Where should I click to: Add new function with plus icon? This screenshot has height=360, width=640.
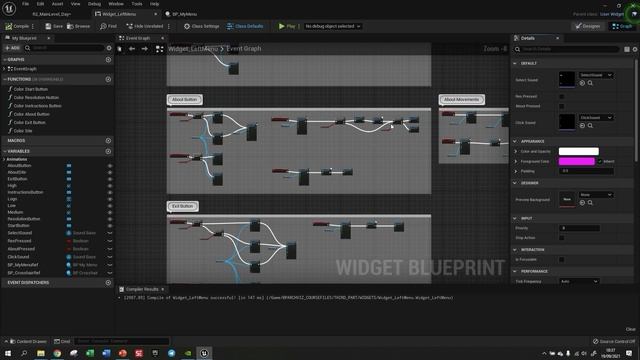(108, 79)
